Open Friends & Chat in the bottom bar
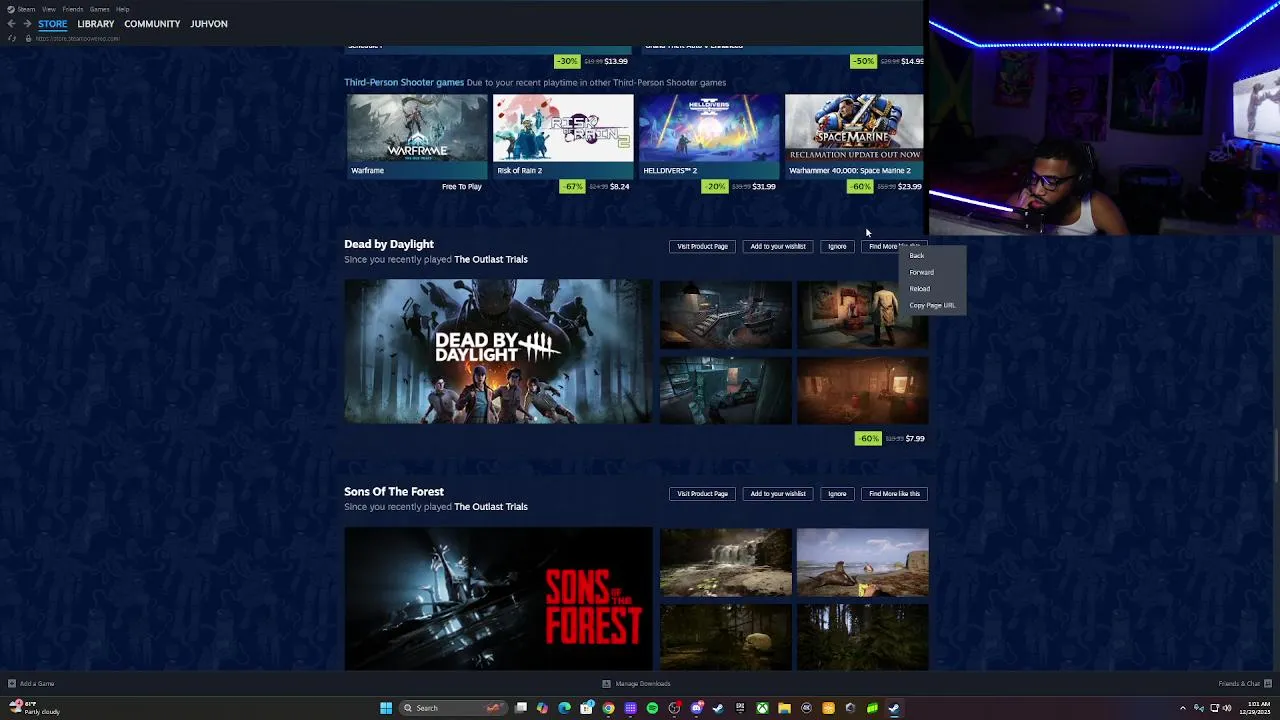This screenshot has height=720, width=1280. point(1239,684)
